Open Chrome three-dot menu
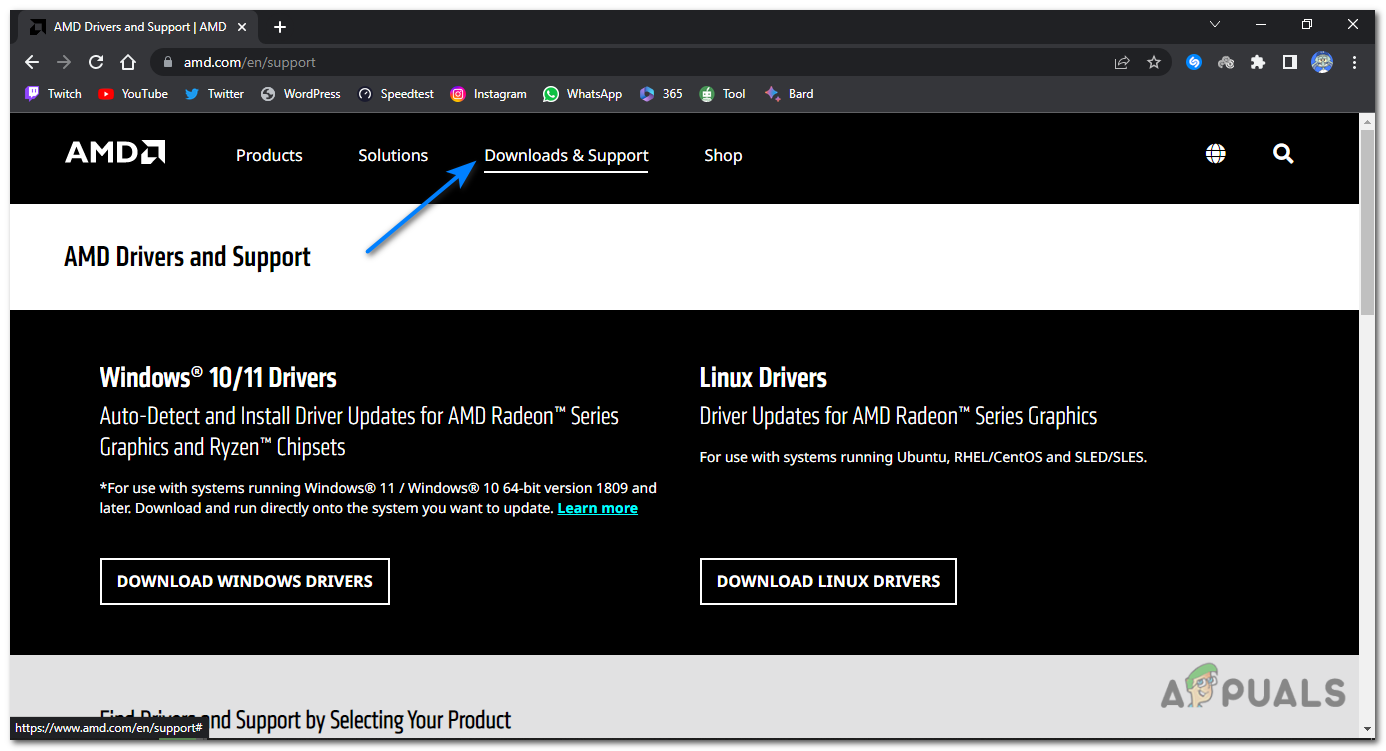The image size is (1386, 751). click(x=1355, y=62)
